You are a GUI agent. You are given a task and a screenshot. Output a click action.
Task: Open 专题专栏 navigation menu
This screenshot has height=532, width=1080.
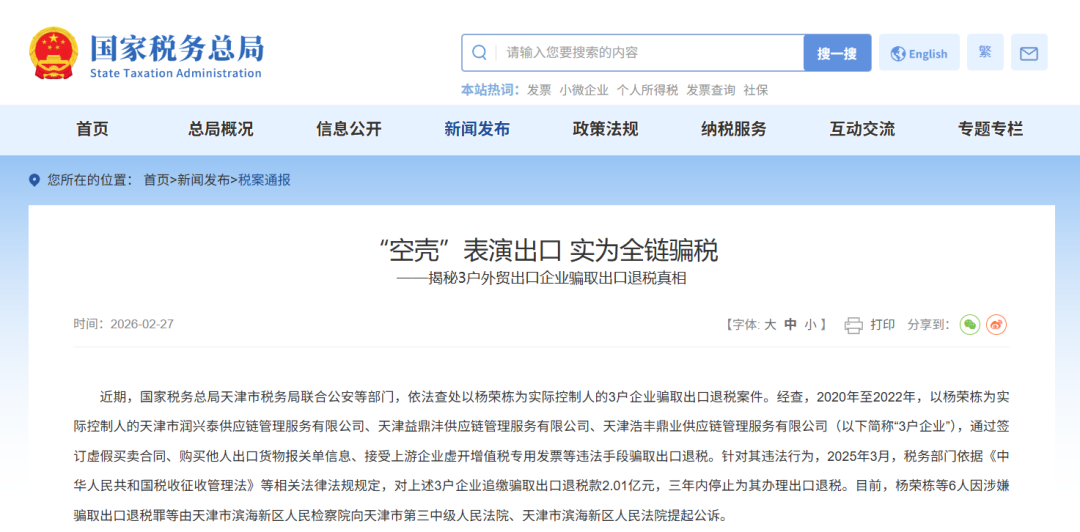[x=990, y=129]
